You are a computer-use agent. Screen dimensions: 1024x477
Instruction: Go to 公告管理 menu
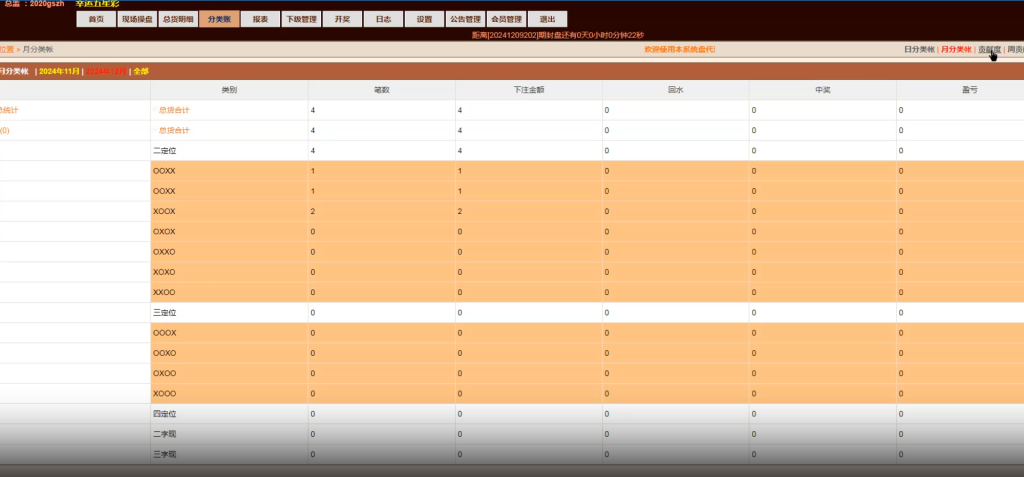(x=465, y=19)
